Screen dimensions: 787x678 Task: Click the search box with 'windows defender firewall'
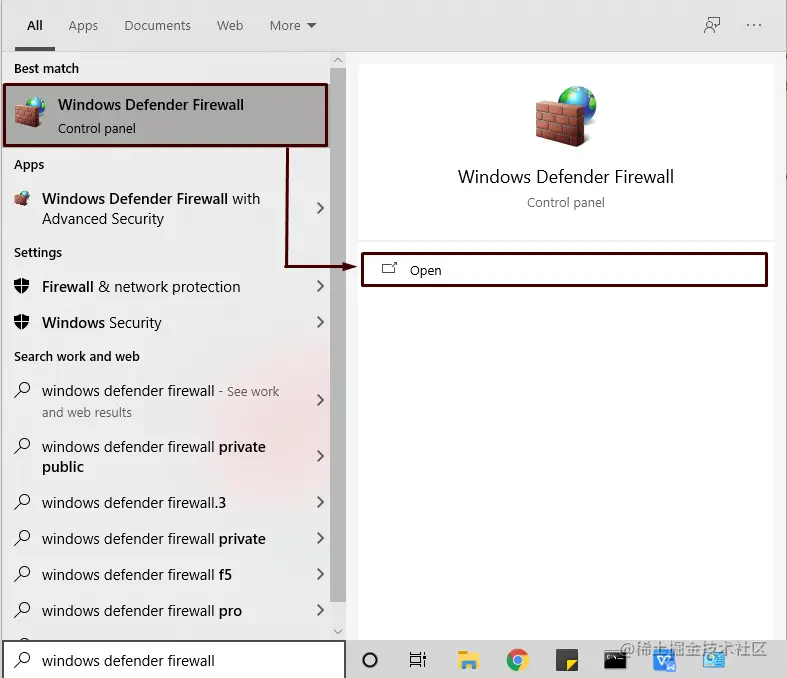(x=174, y=660)
